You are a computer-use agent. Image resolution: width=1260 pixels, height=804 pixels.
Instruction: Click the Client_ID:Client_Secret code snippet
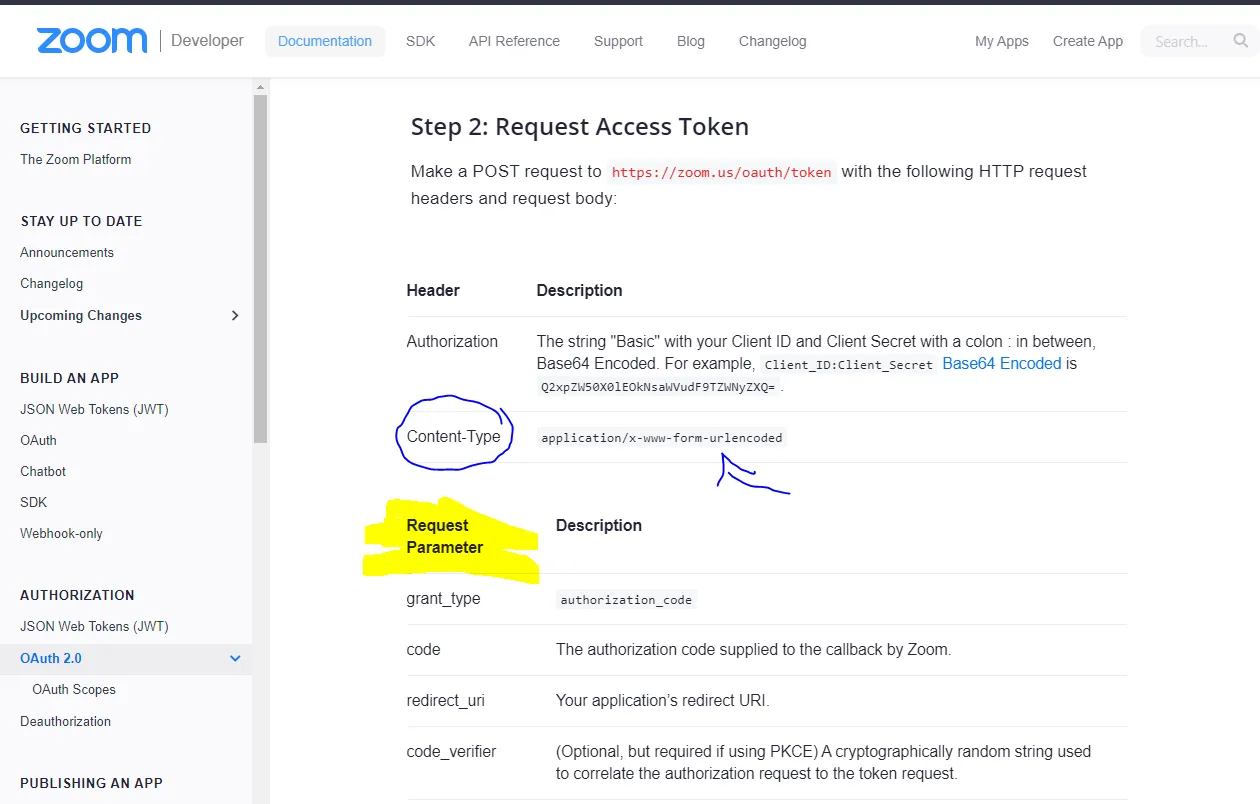(x=849, y=365)
